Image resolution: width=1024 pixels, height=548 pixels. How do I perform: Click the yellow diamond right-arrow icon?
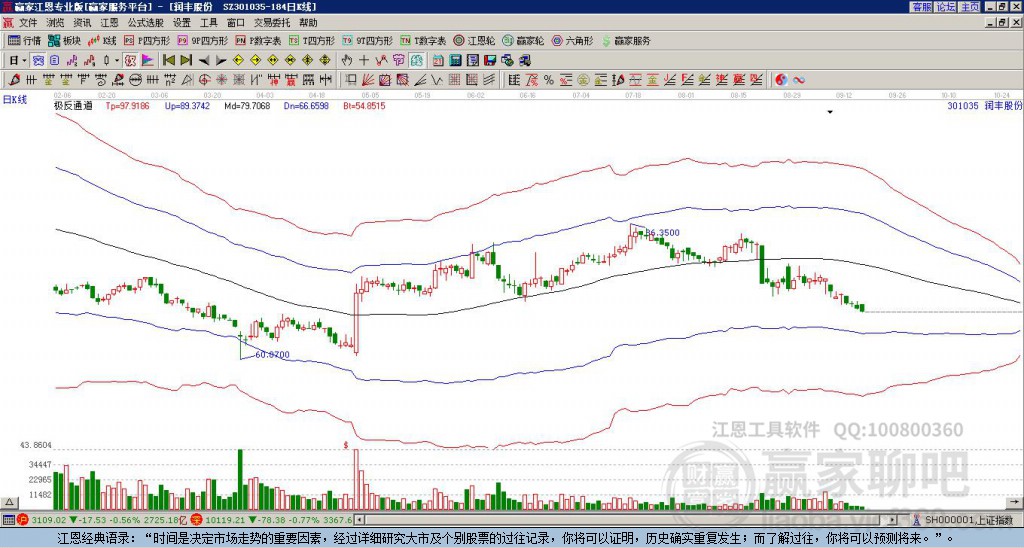(255, 60)
